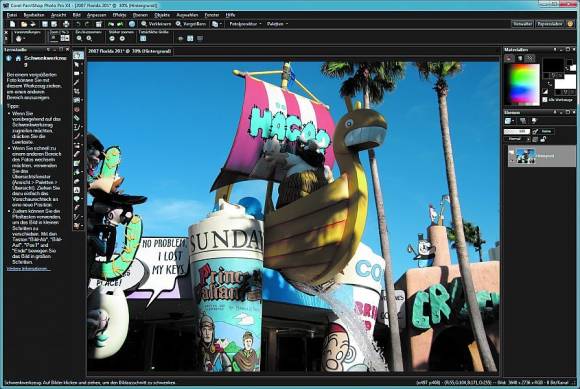
Task: Click the back arrow in Lernstudio panel
Action: pyautogui.click(x=9, y=59)
